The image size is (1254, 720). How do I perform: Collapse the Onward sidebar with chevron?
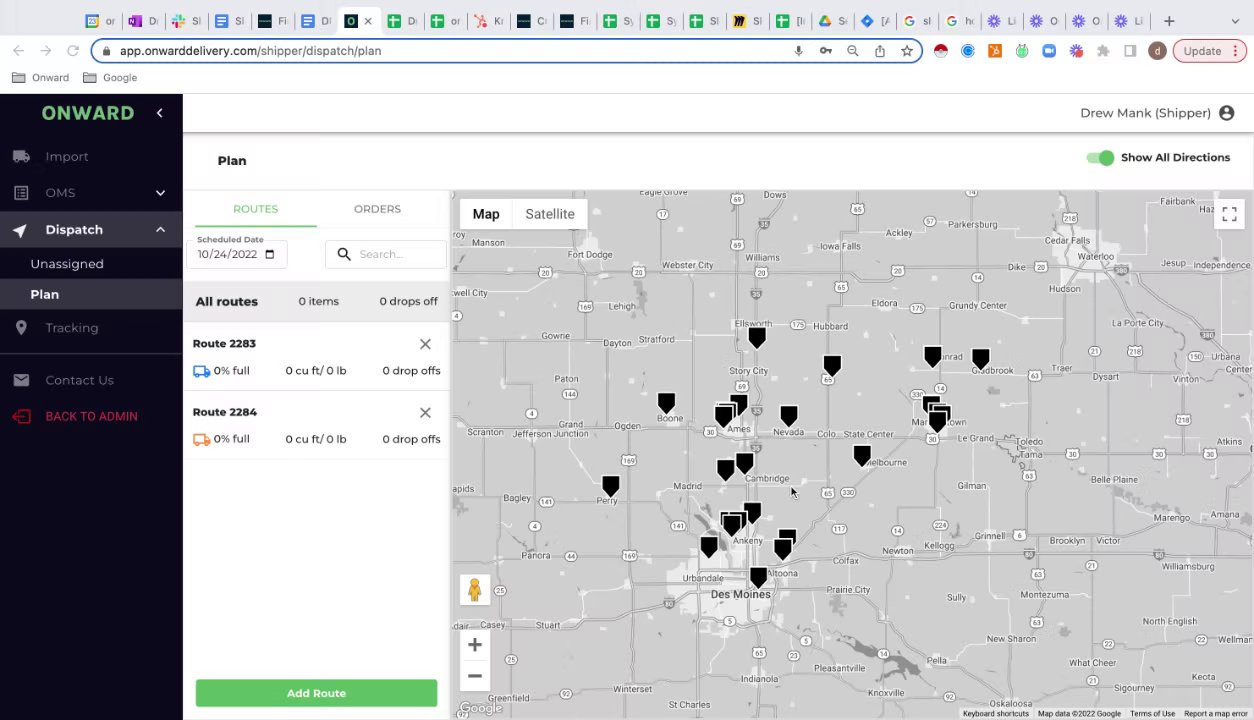pyautogui.click(x=159, y=113)
